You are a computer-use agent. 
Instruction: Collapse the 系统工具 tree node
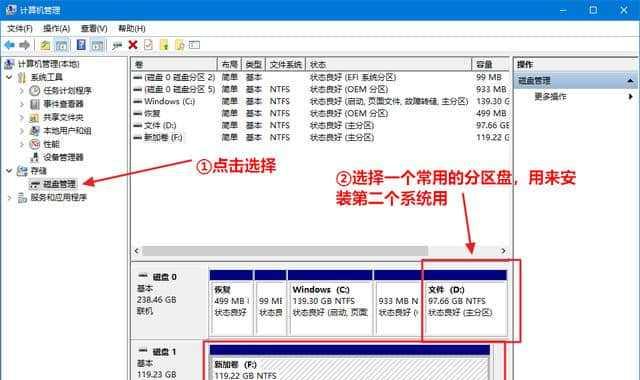tap(9, 77)
